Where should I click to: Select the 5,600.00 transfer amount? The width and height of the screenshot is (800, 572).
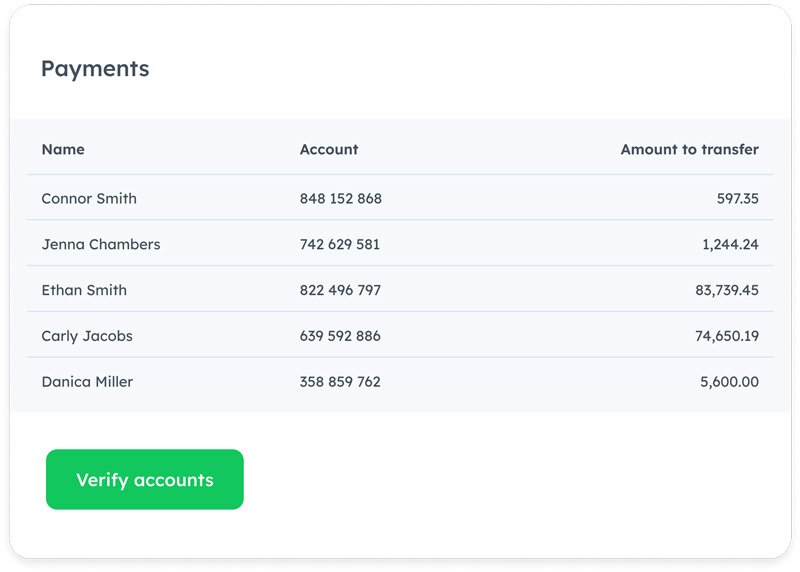[x=731, y=382]
